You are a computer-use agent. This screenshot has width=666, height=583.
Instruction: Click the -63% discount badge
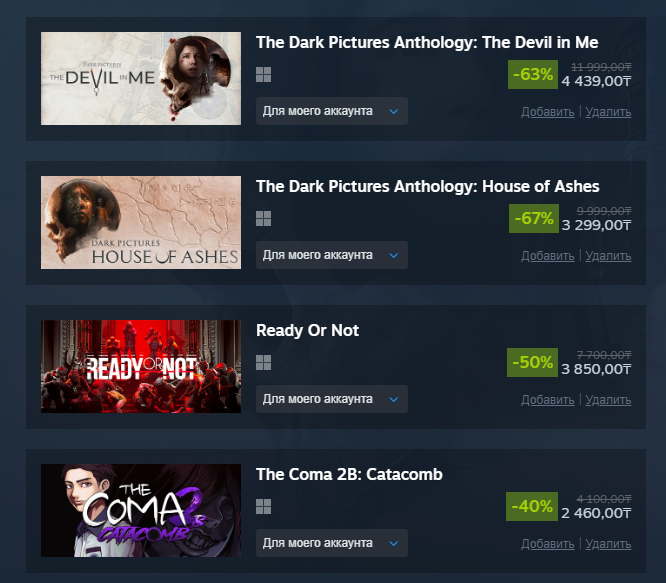(x=533, y=75)
